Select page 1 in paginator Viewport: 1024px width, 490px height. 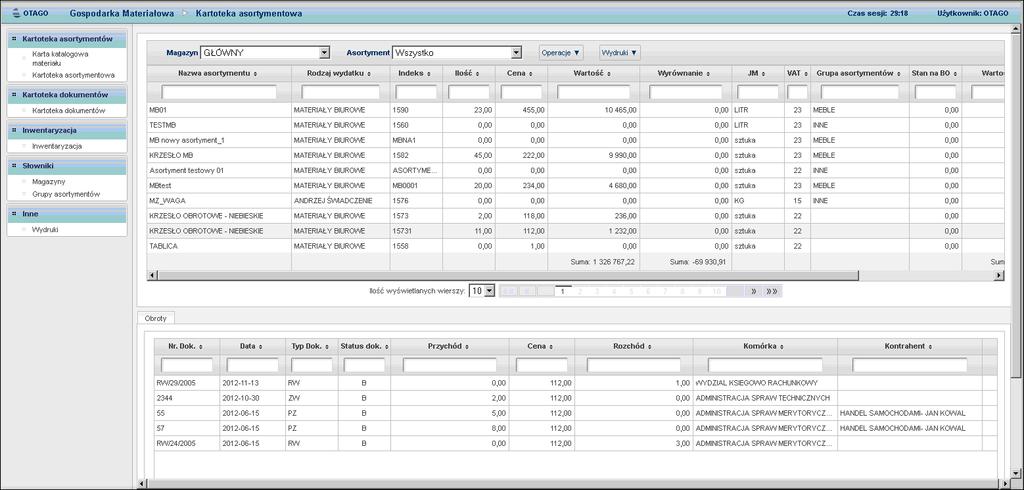pyautogui.click(x=563, y=291)
